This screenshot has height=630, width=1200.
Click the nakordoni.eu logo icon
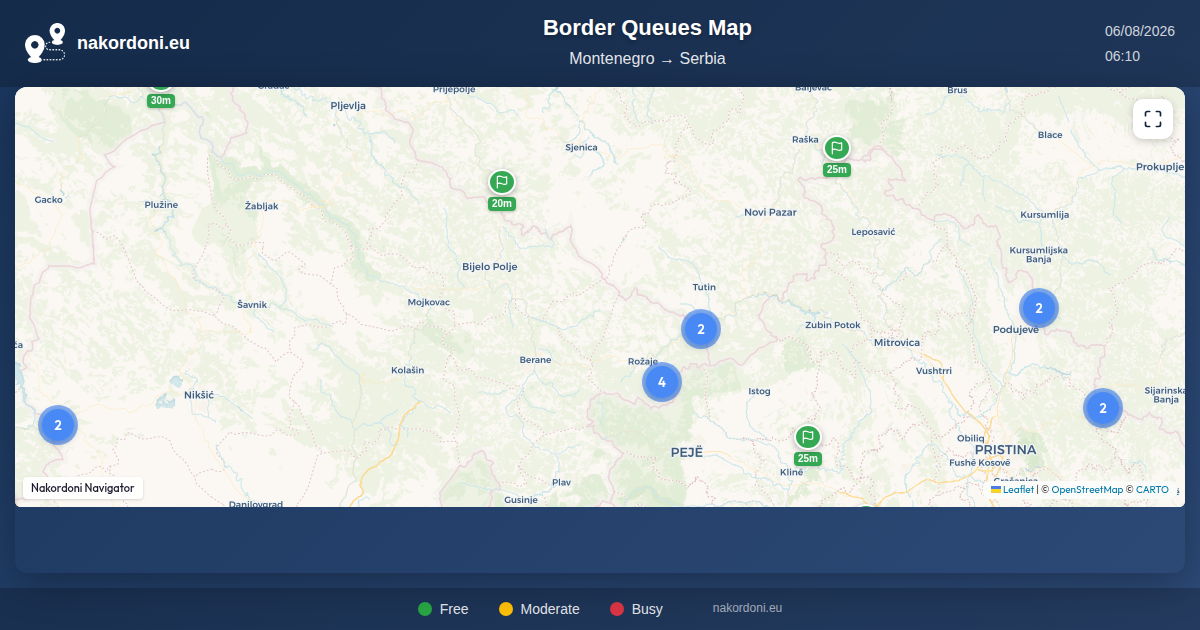click(45, 43)
